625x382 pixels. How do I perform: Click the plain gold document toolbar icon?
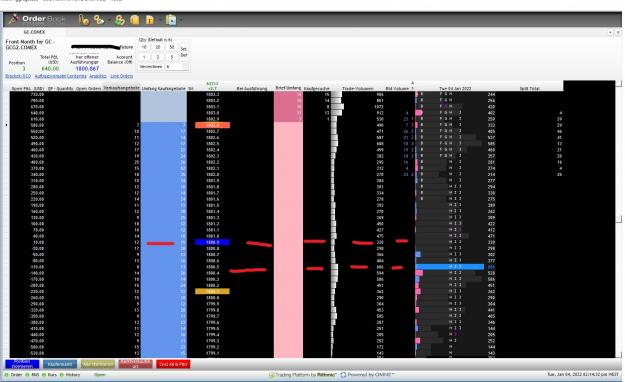coord(135,20)
